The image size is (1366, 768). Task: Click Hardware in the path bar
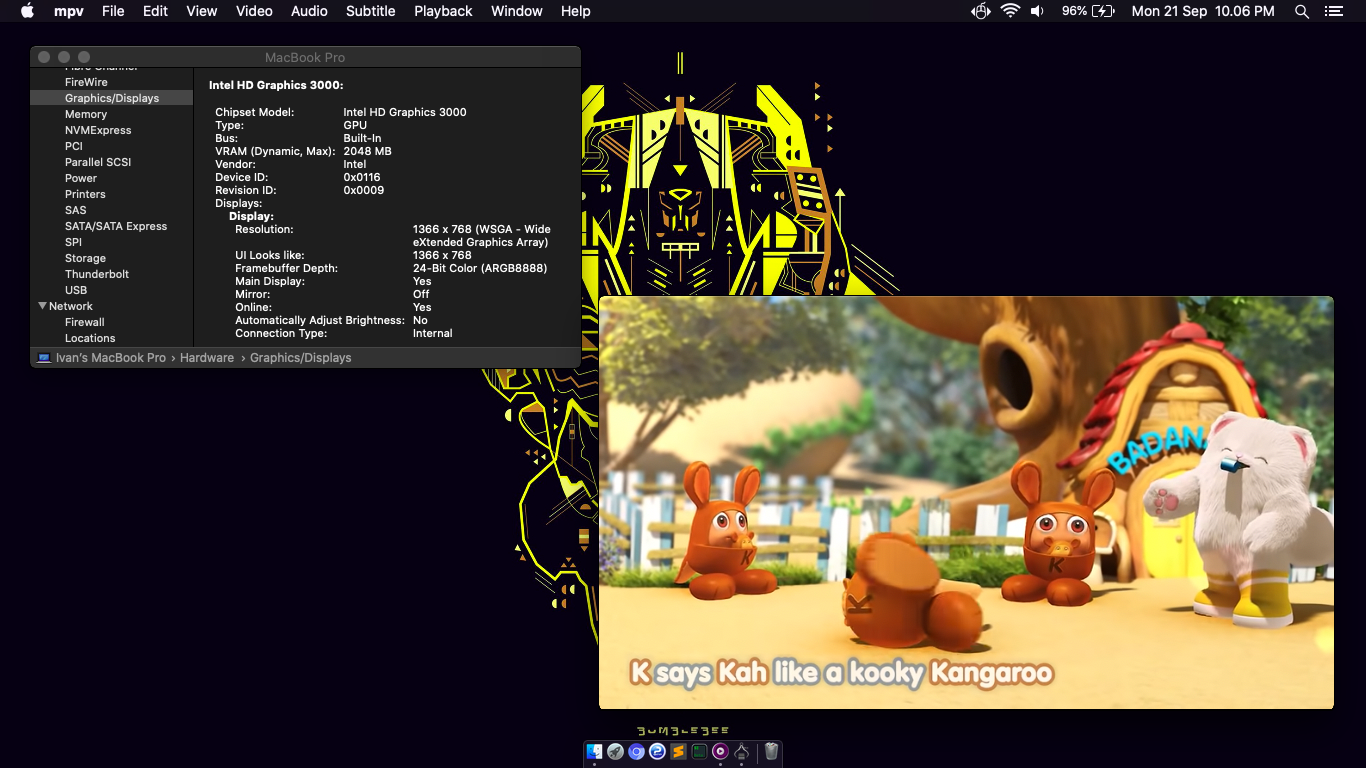tap(207, 358)
